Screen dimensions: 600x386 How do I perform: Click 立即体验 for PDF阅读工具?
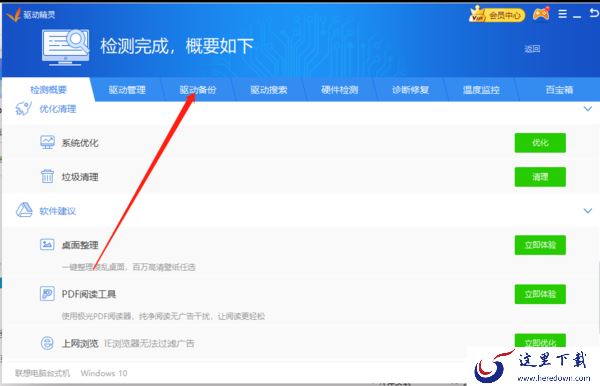pos(540,294)
